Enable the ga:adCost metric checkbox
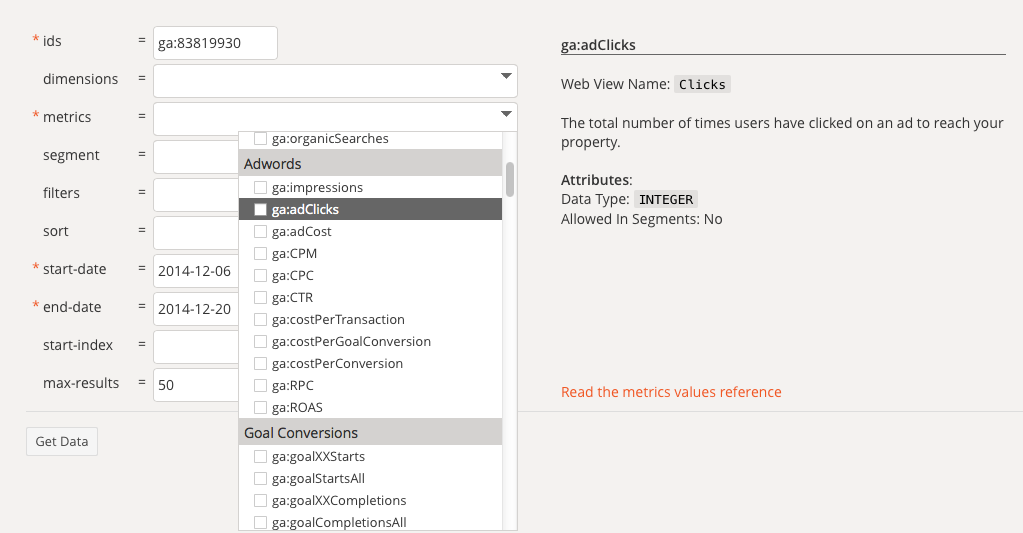This screenshot has width=1023, height=533. 261,232
